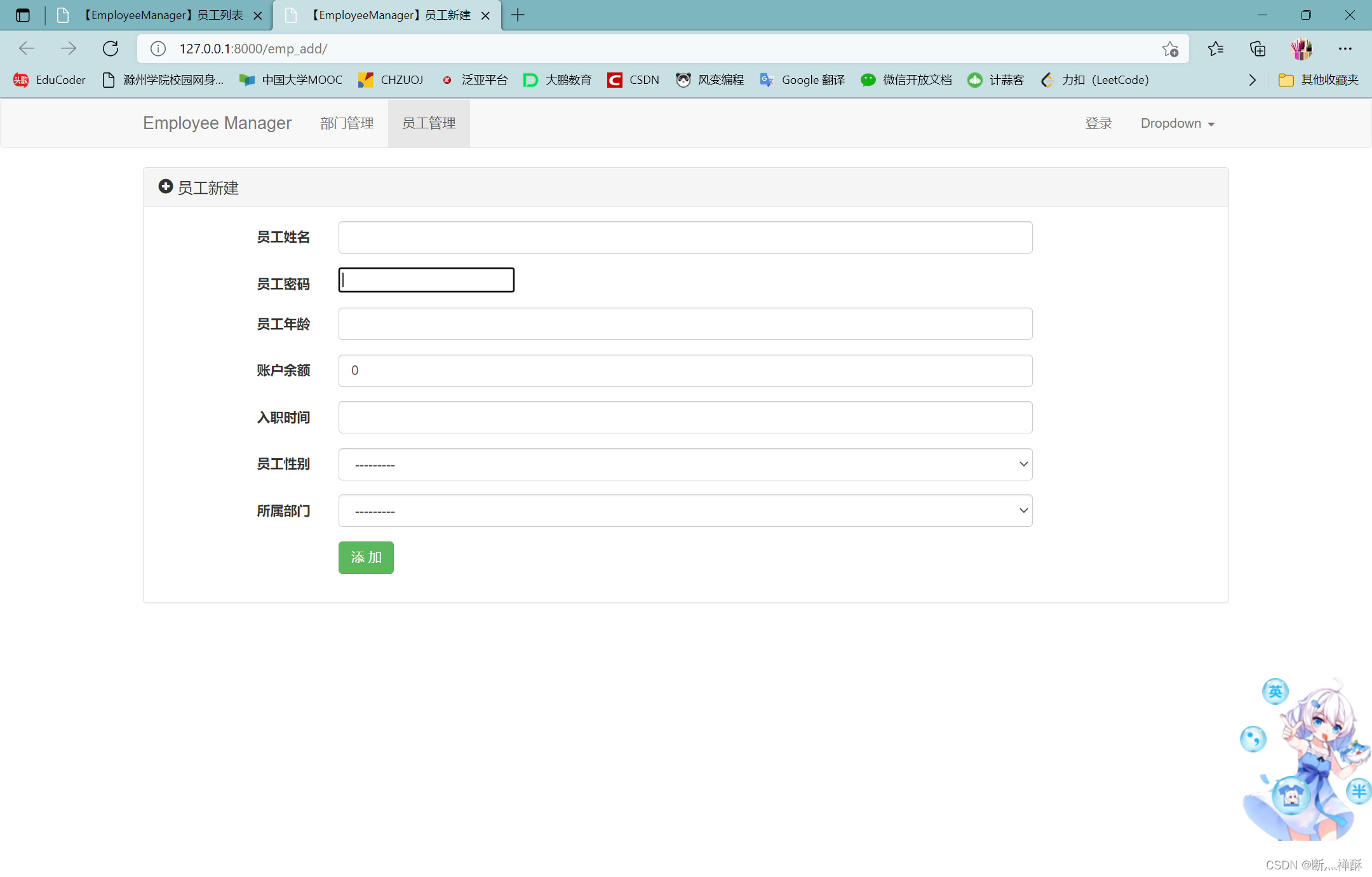Add page to favorites star icon
The height and width of the screenshot is (877, 1372).
(1170, 49)
